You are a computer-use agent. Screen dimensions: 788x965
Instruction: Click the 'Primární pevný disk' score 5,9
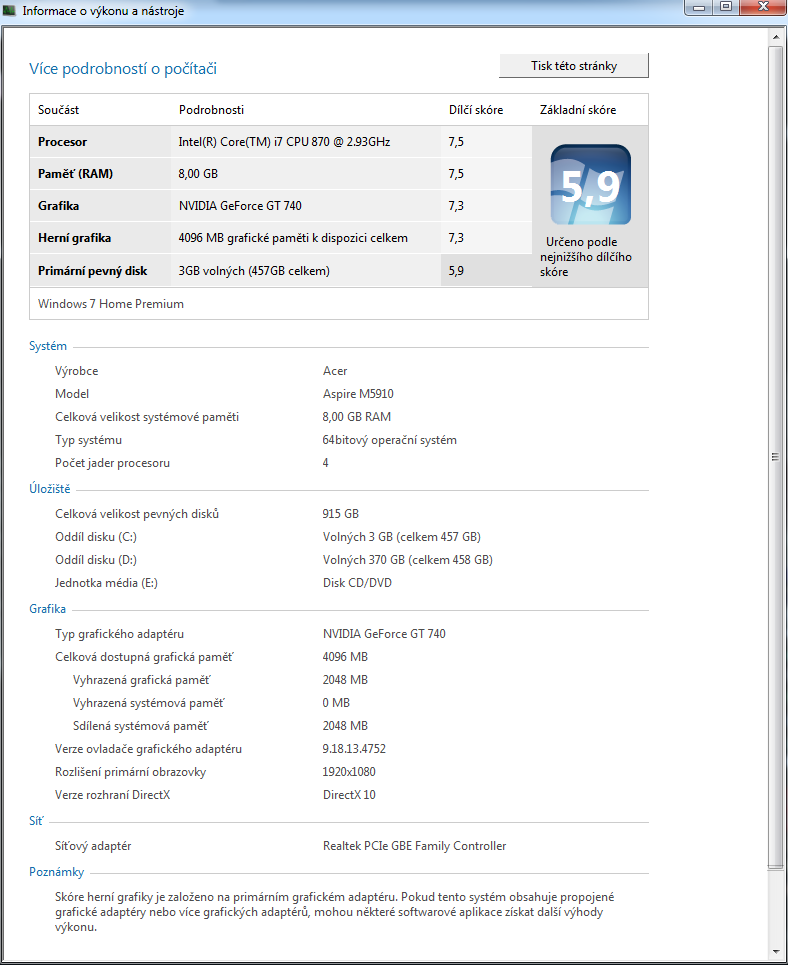pyautogui.click(x=456, y=270)
